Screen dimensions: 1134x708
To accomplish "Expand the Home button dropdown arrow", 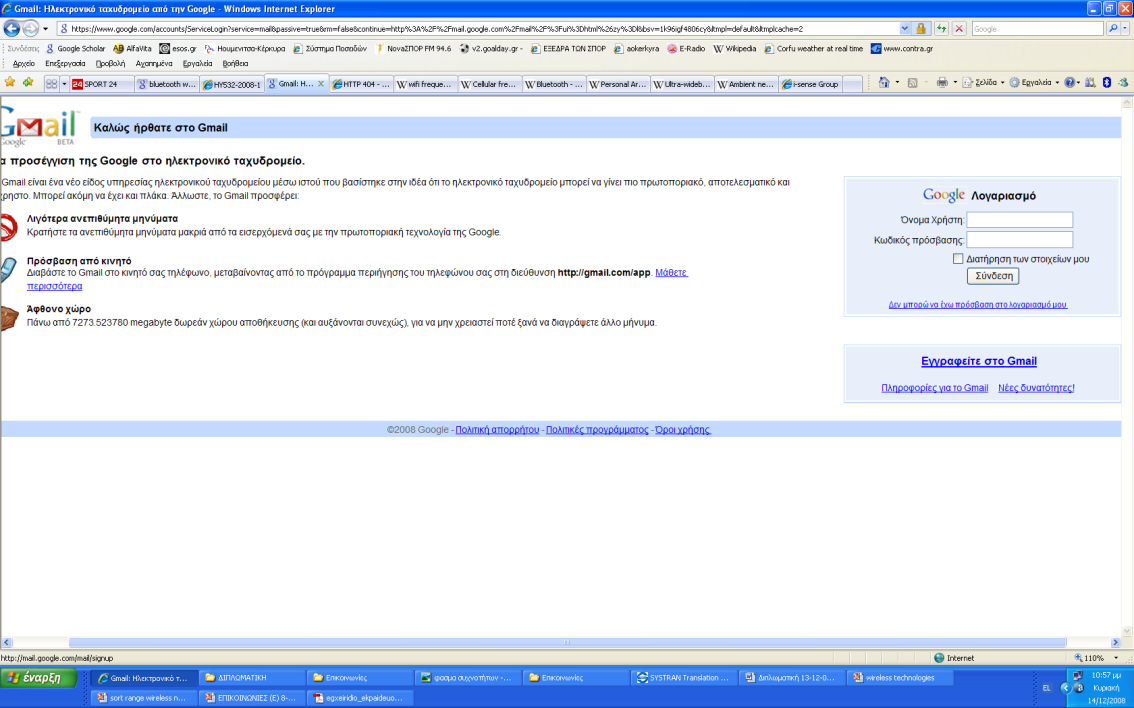I will pos(897,82).
